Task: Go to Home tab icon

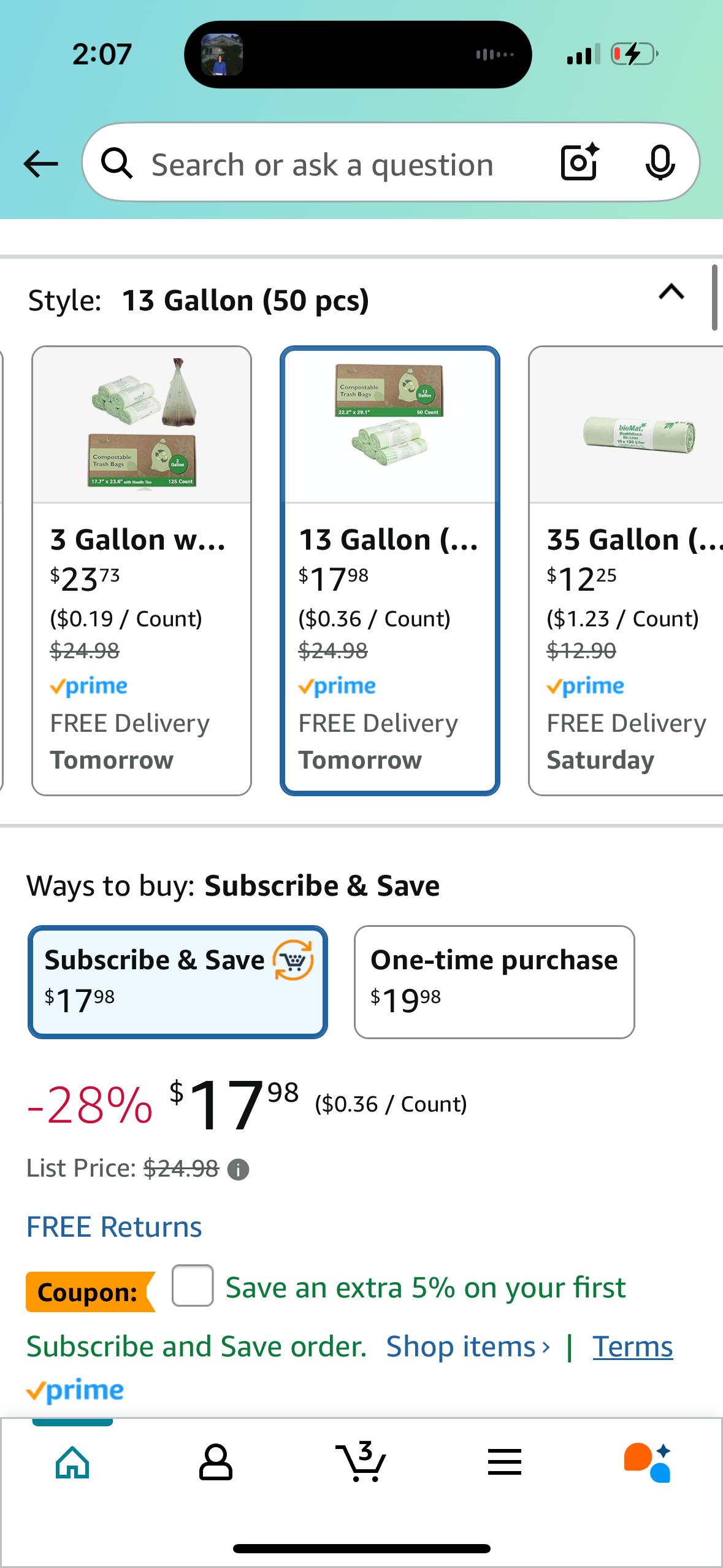Action: (72, 1462)
